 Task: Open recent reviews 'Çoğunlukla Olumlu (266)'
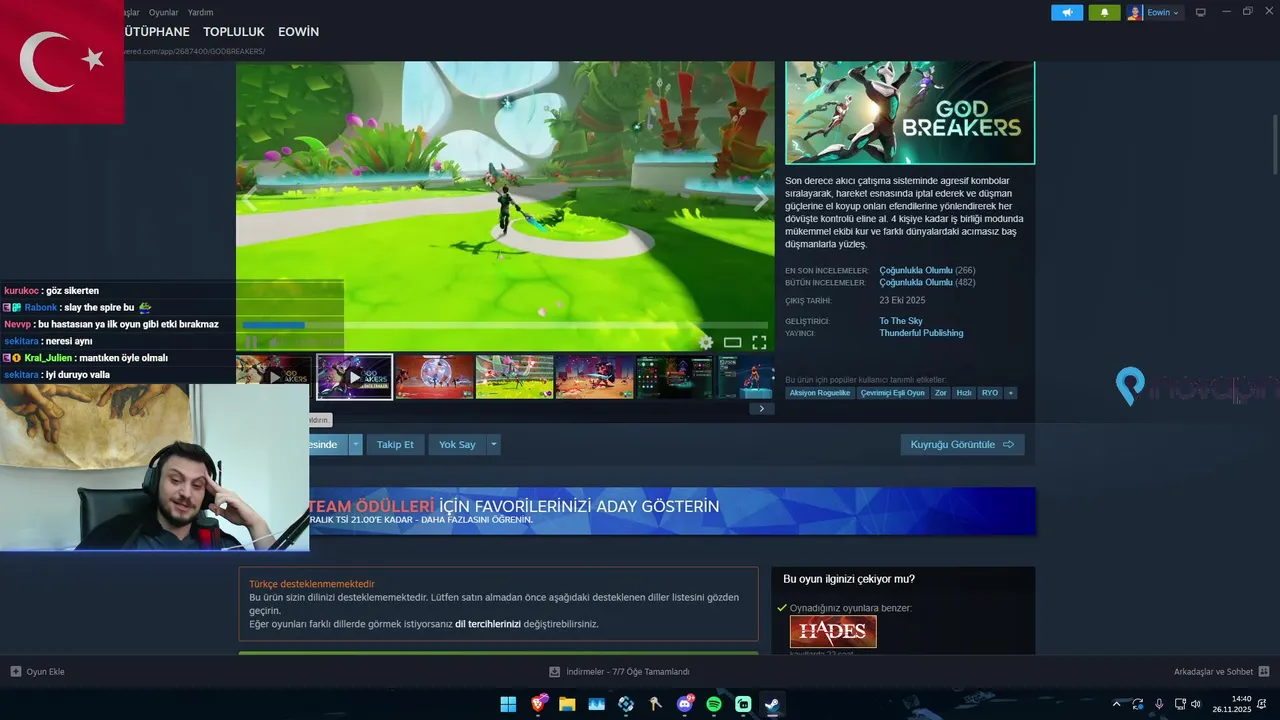click(927, 271)
